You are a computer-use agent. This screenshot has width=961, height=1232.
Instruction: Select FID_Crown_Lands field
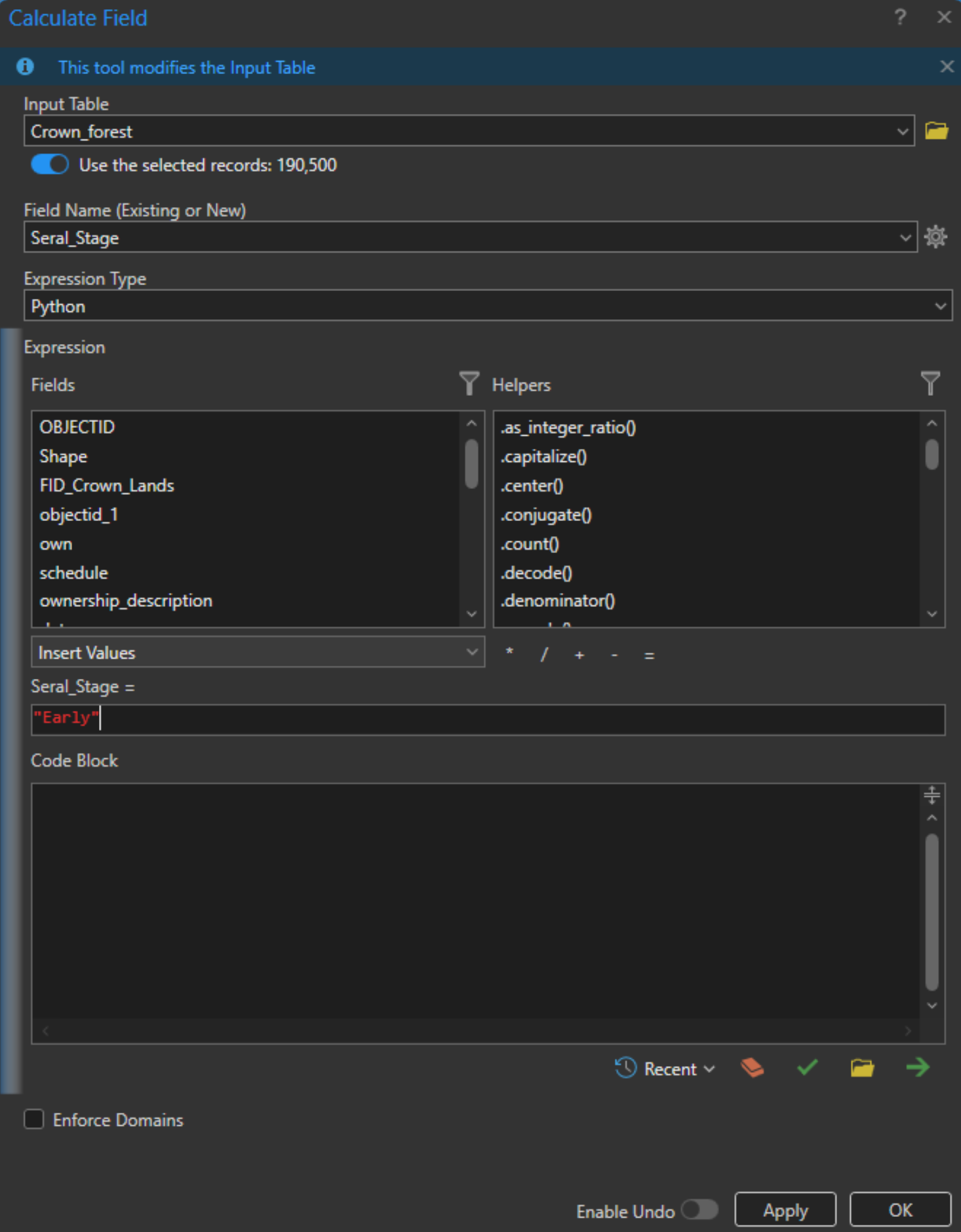[x=107, y=486]
